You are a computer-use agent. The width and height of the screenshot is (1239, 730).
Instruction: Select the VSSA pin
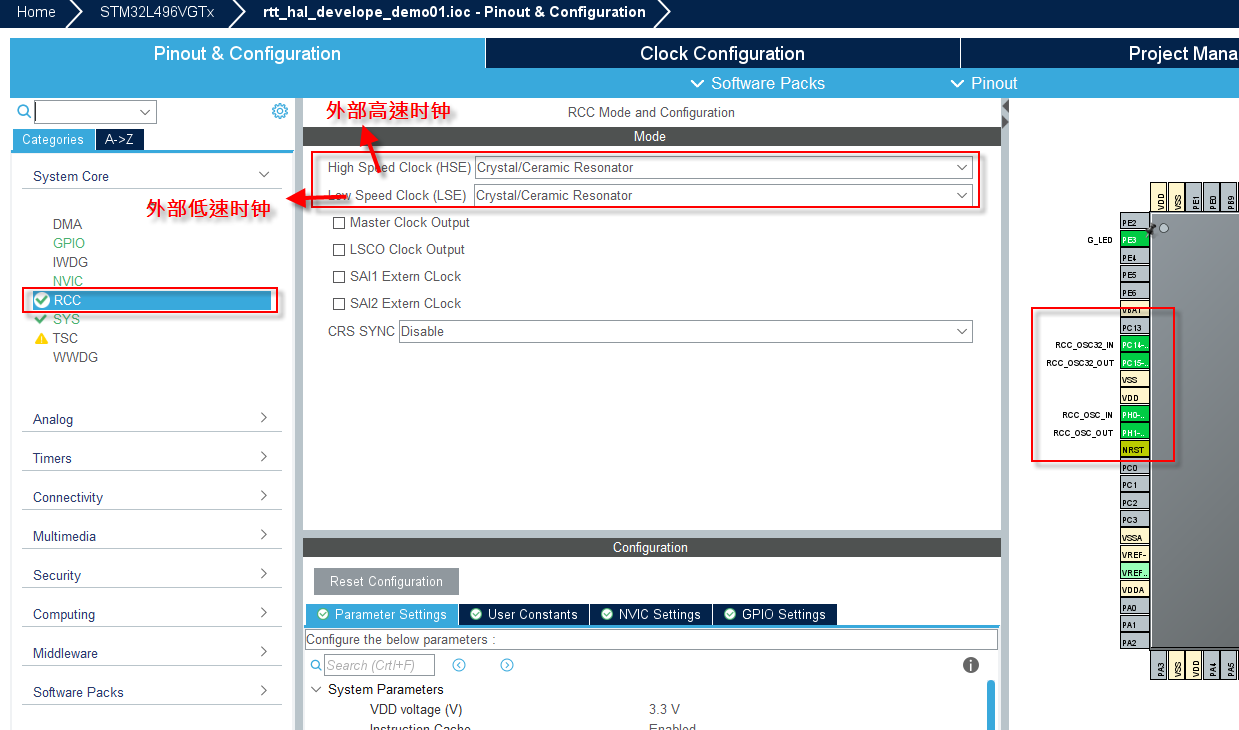point(1134,537)
